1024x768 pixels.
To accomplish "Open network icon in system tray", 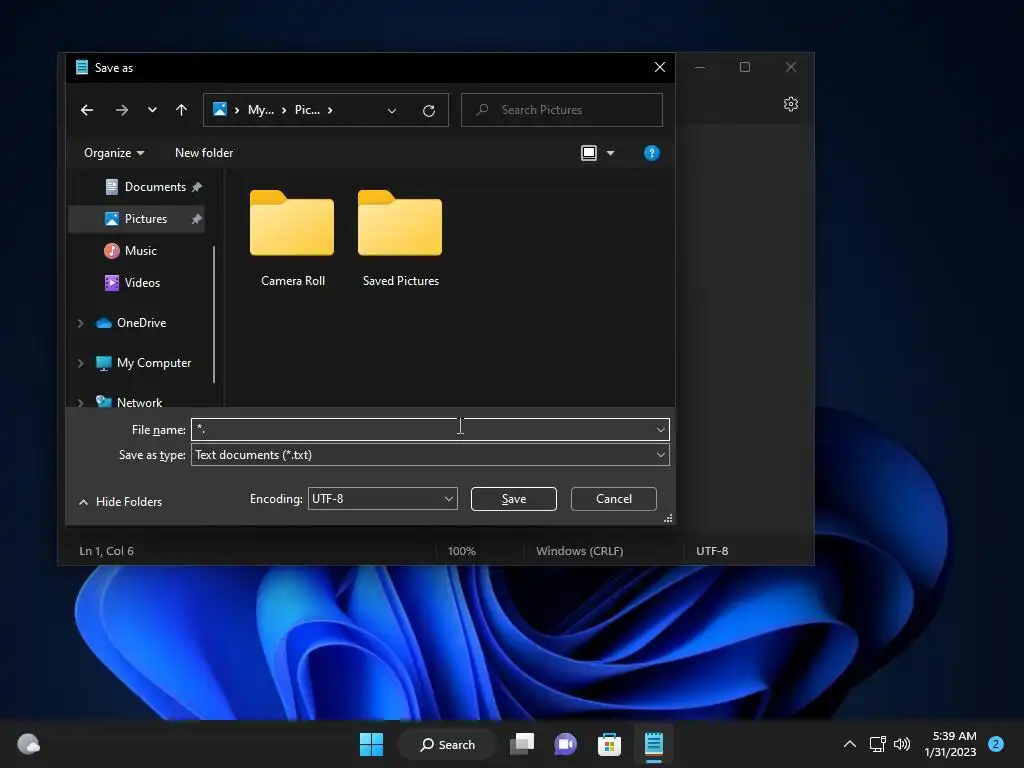I will 877,744.
